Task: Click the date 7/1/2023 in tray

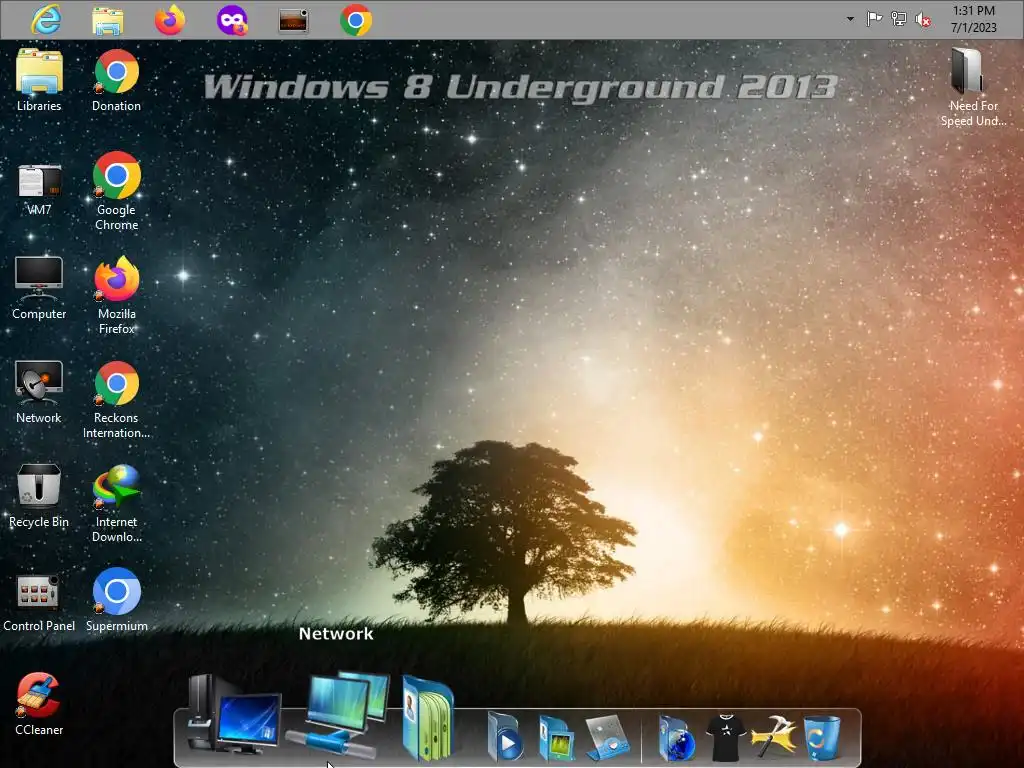Action: (974, 27)
